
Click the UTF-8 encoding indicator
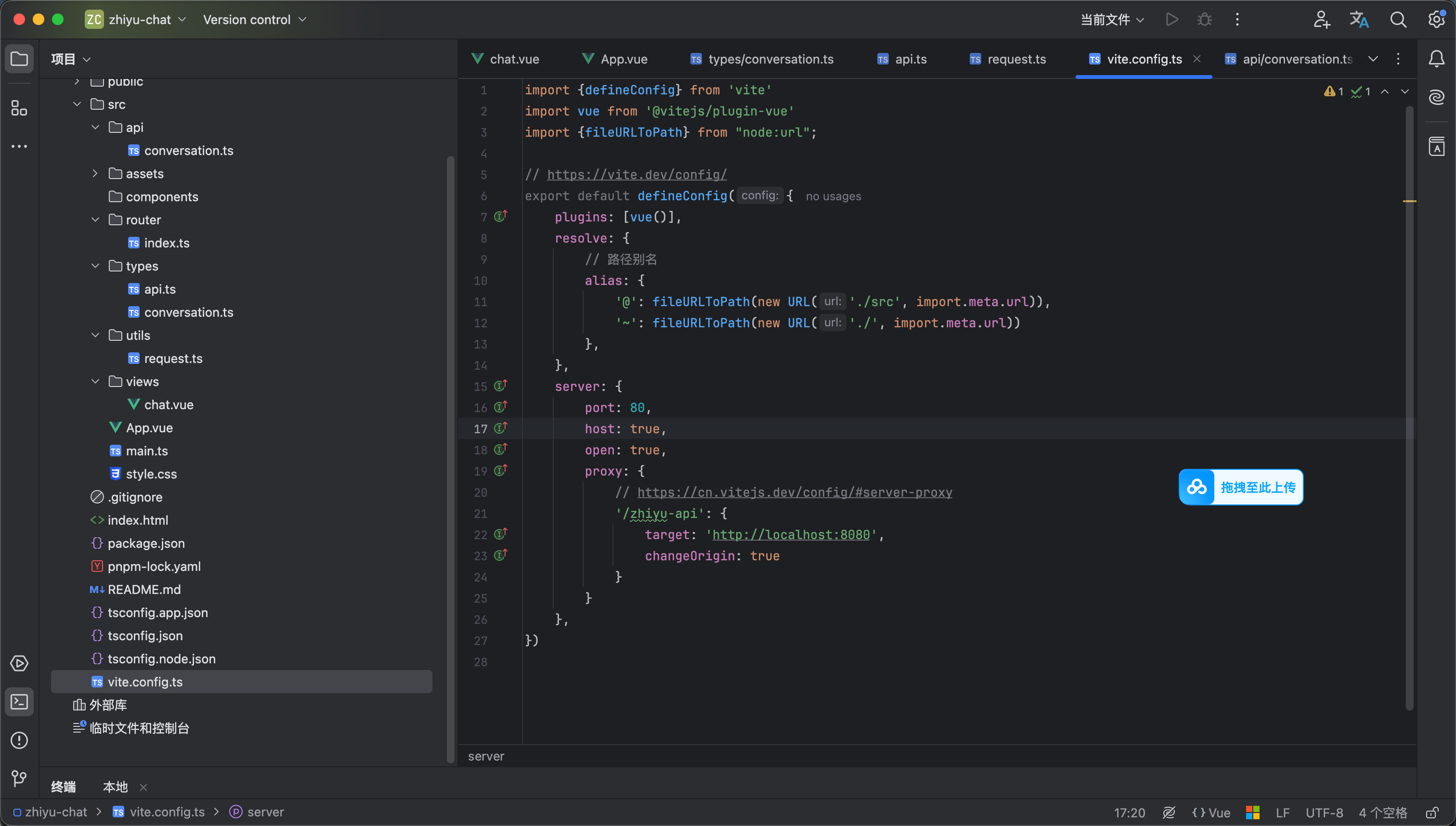(1325, 813)
